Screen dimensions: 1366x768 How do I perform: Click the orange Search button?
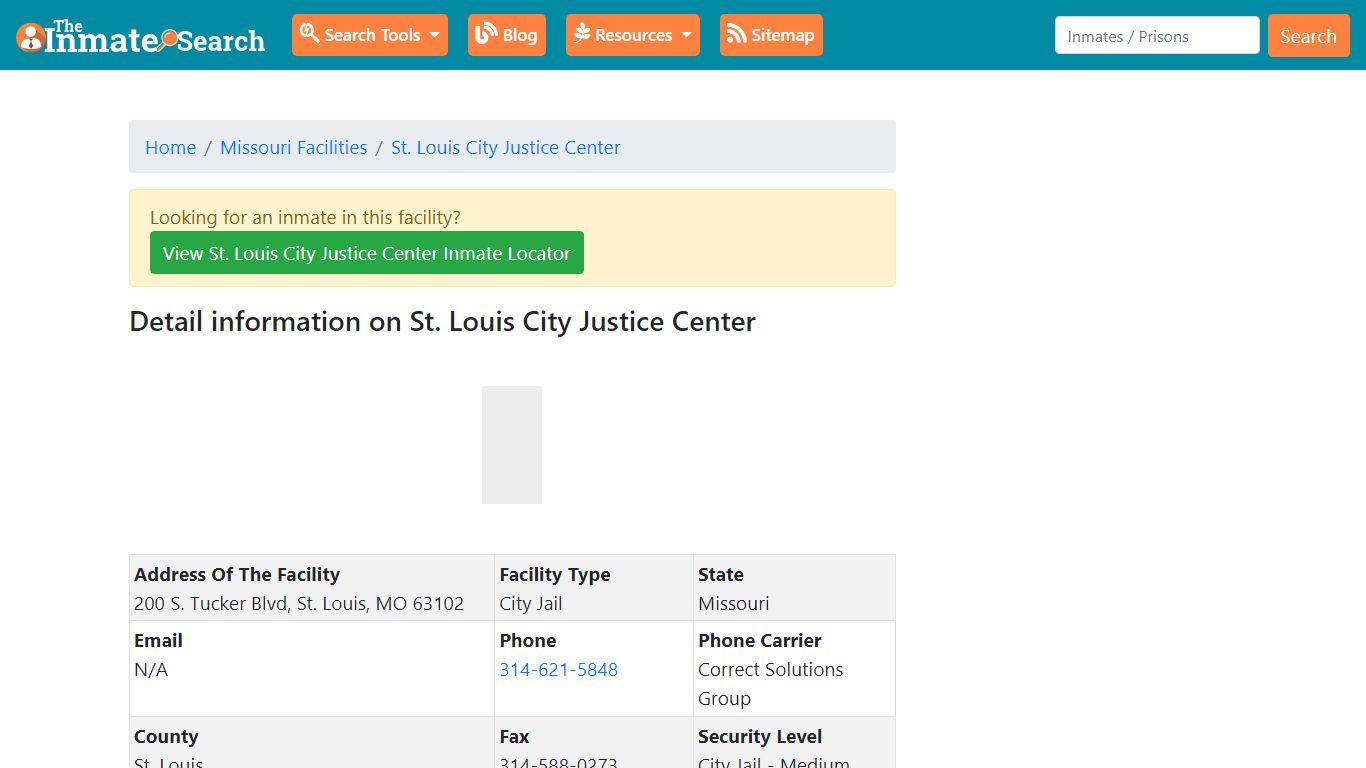tap(1308, 36)
